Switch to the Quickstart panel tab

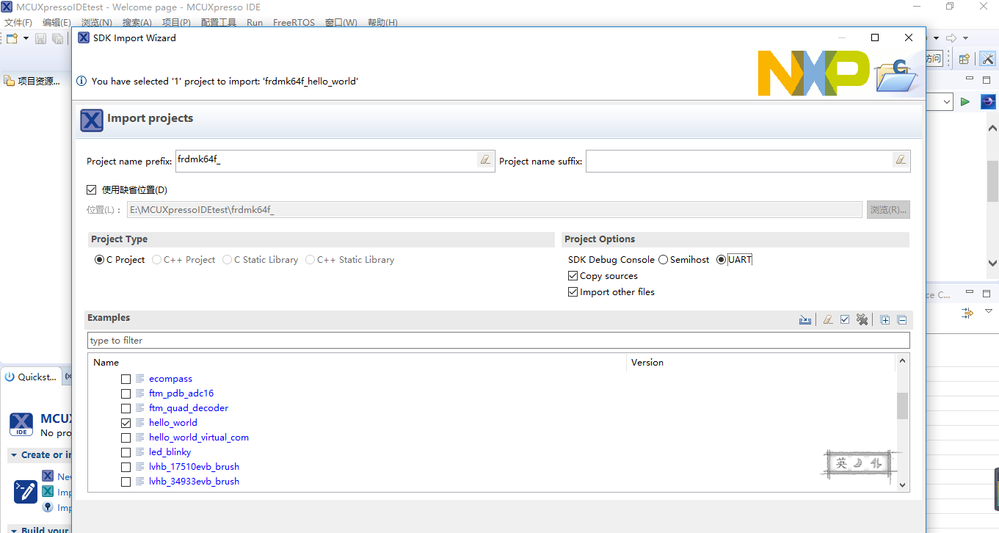31,377
